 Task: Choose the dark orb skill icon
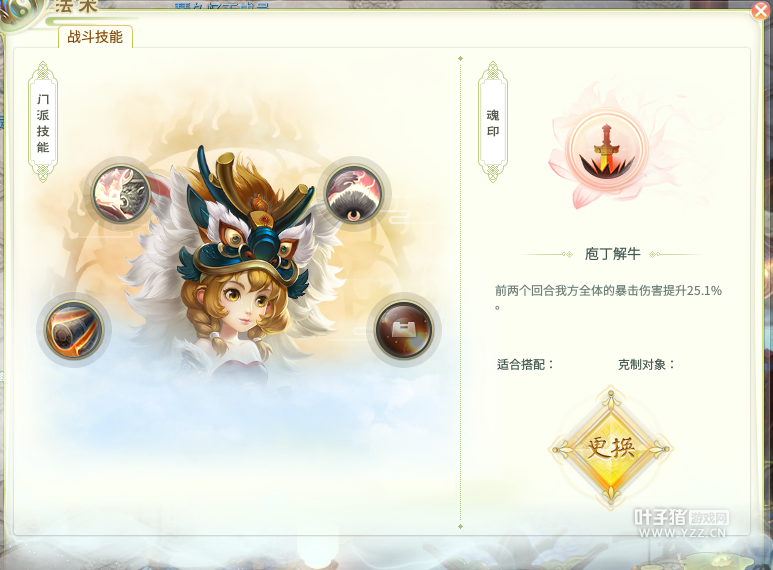click(404, 329)
